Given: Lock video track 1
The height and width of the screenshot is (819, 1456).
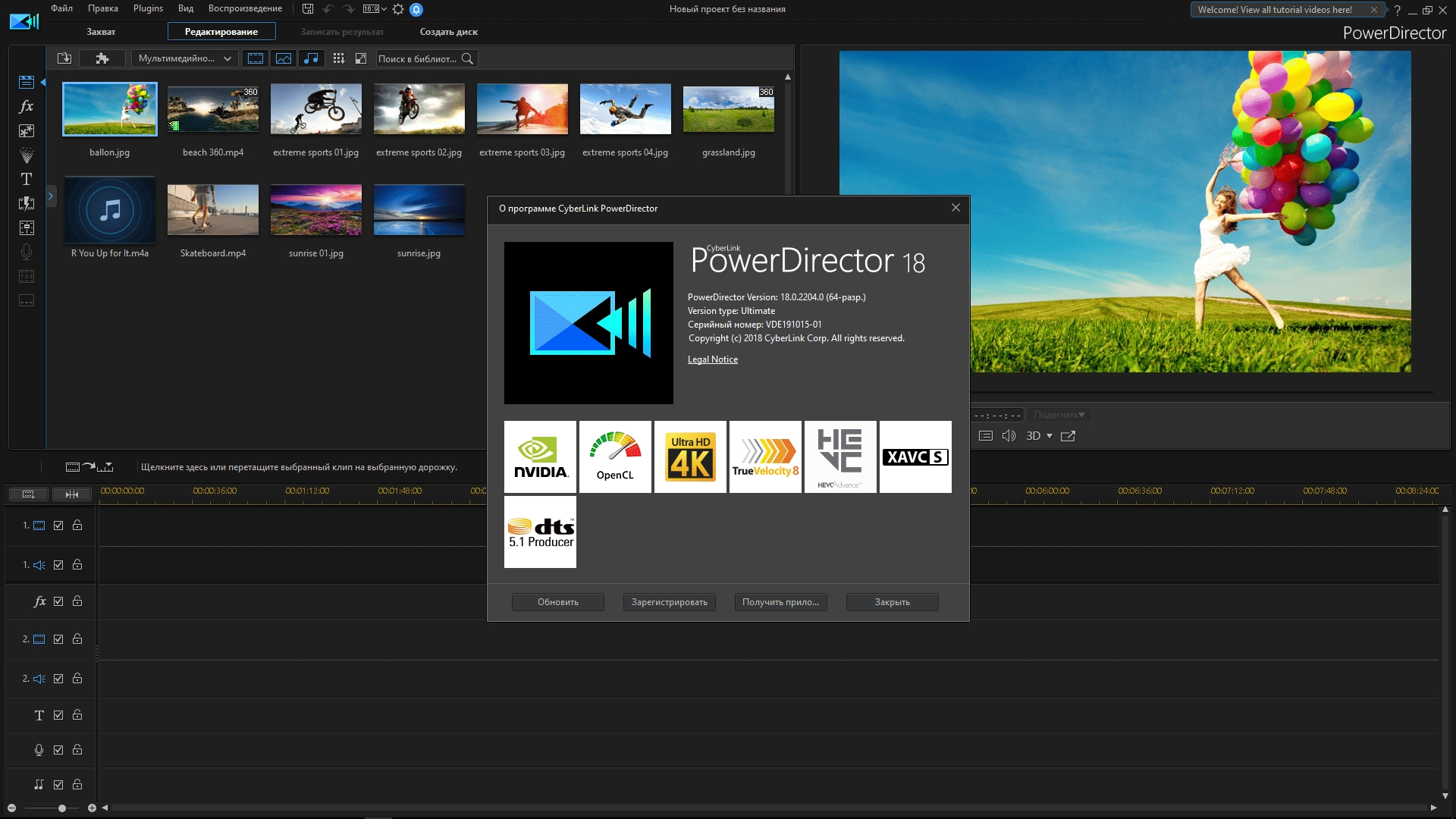Looking at the screenshot, I should pos(77,525).
